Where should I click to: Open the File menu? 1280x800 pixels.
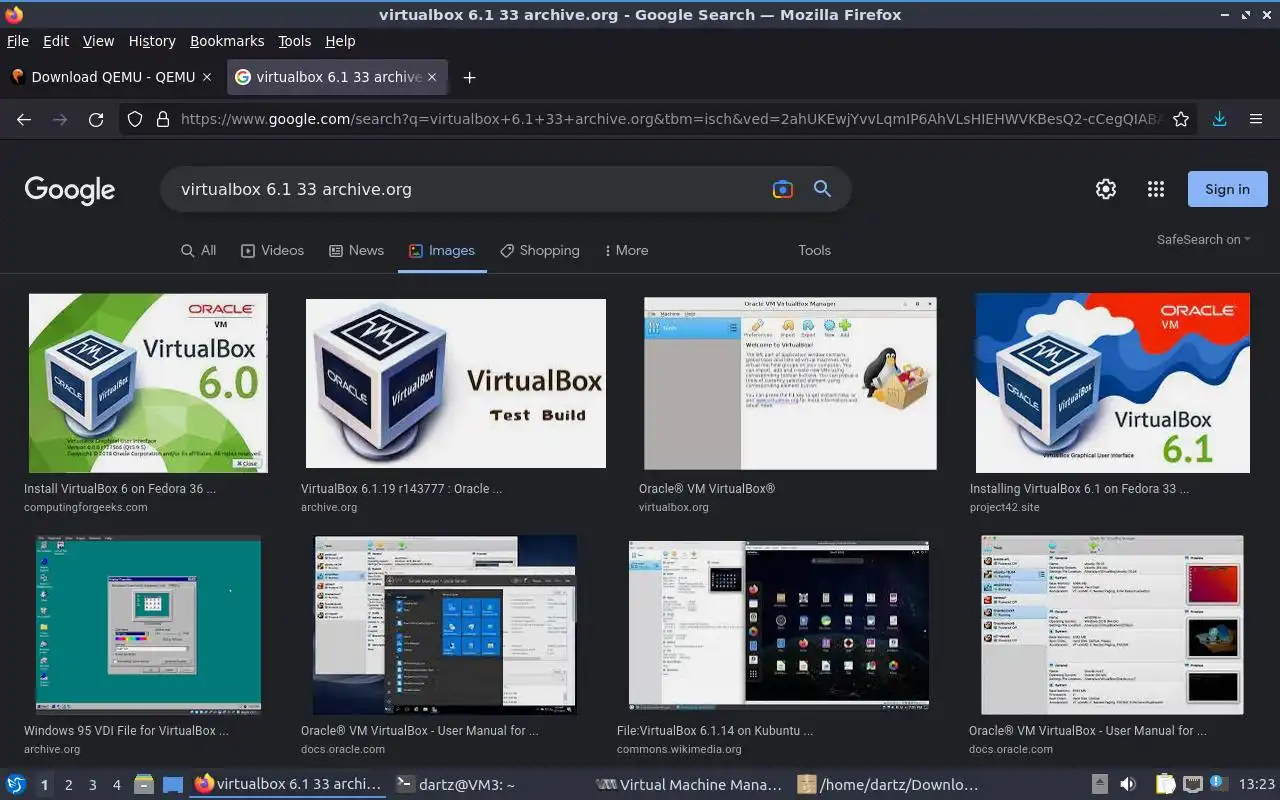pos(18,41)
